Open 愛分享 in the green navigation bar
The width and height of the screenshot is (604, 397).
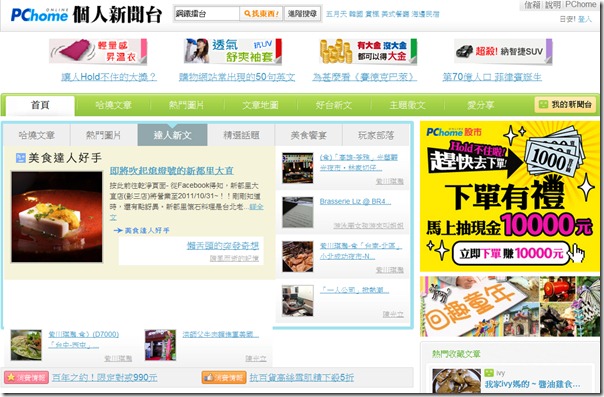[x=480, y=105]
